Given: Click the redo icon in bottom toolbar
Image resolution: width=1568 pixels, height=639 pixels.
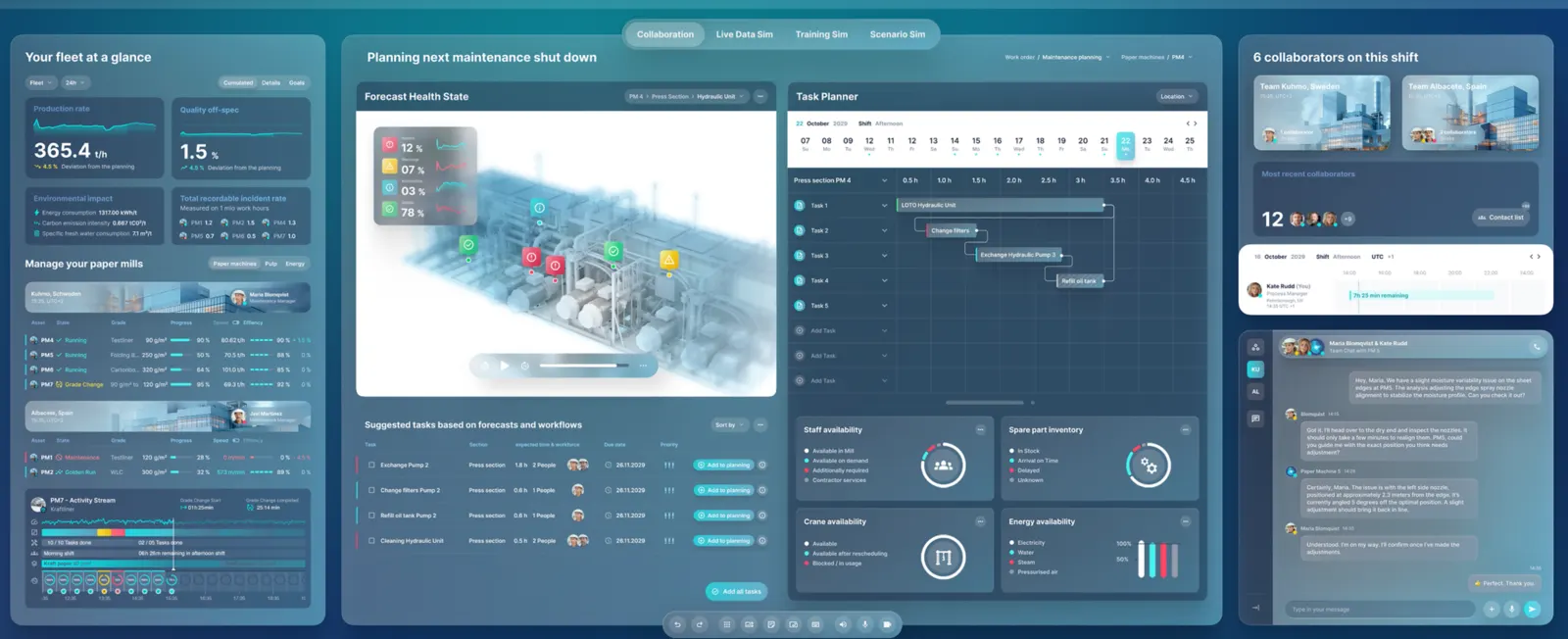Looking at the screenshot, I should (700, 624).
